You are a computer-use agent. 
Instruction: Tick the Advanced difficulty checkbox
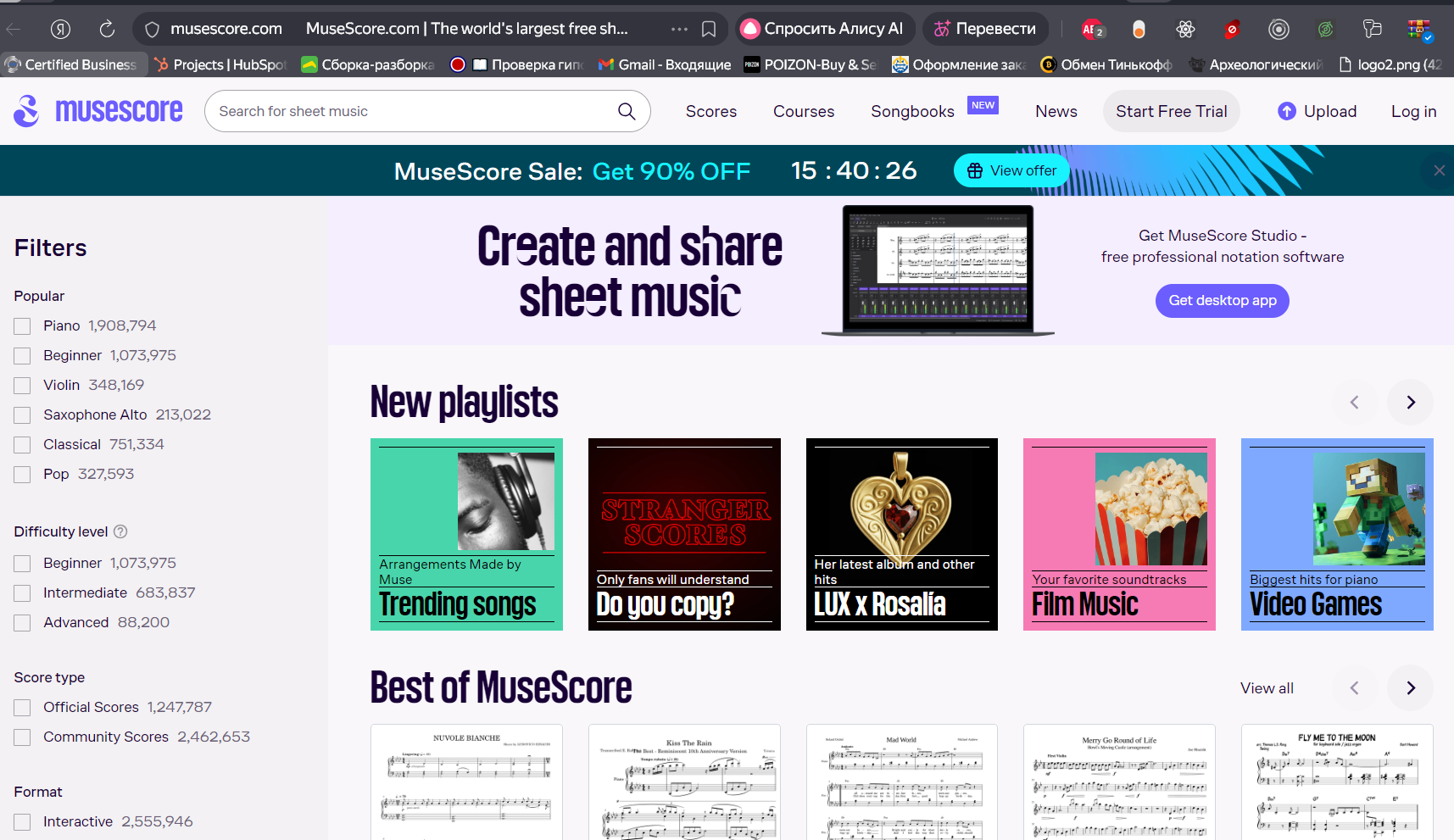point(22,623)
